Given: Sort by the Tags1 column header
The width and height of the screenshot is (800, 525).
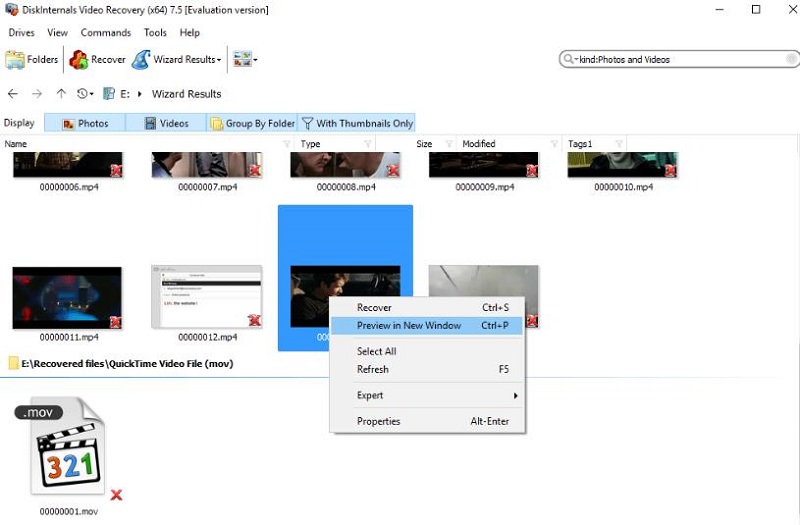Looking at the screenshot, I should 580,144.
